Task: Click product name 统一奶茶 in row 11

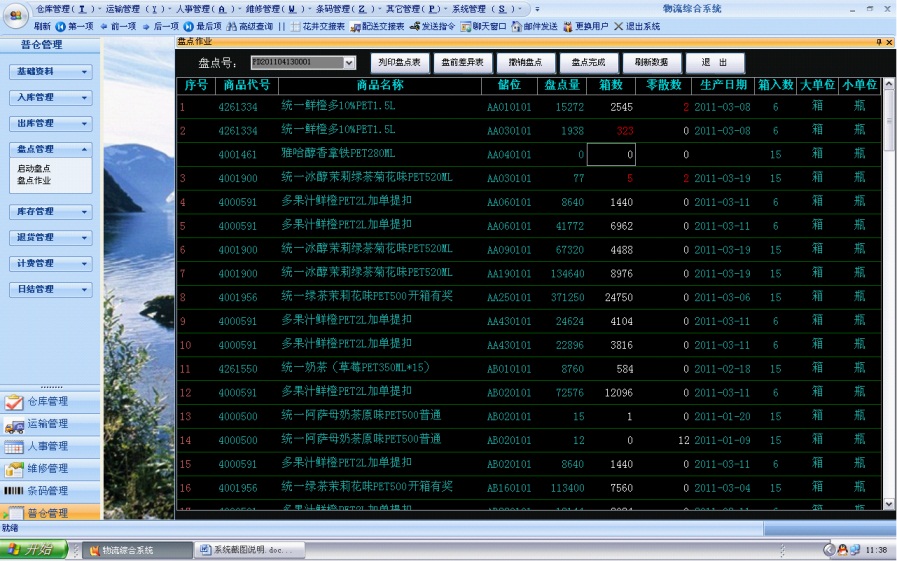Action: (x=355, y=368)
